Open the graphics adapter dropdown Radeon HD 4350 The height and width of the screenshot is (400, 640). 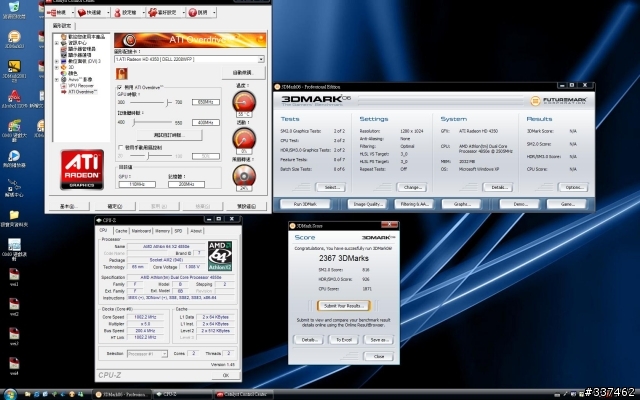tap(189, 60)
